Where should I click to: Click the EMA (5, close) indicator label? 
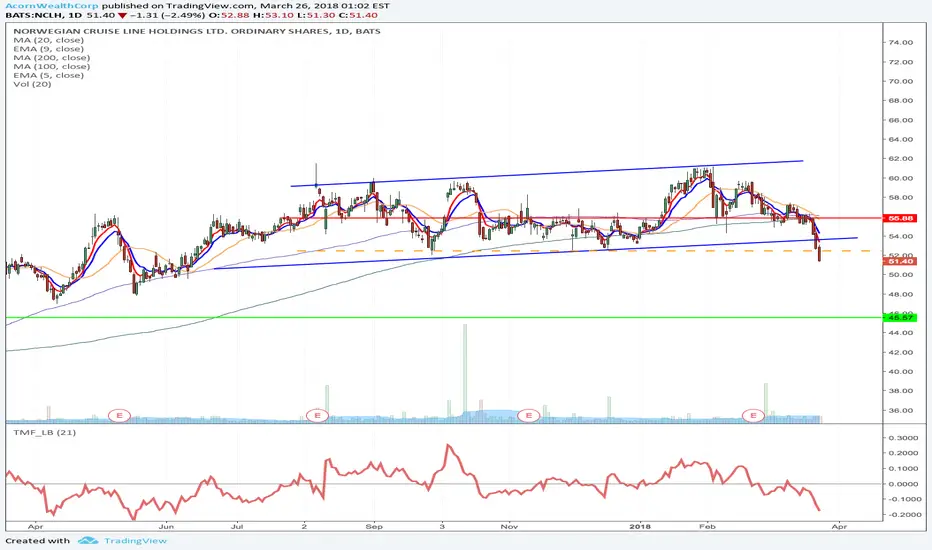pos(48,75)
